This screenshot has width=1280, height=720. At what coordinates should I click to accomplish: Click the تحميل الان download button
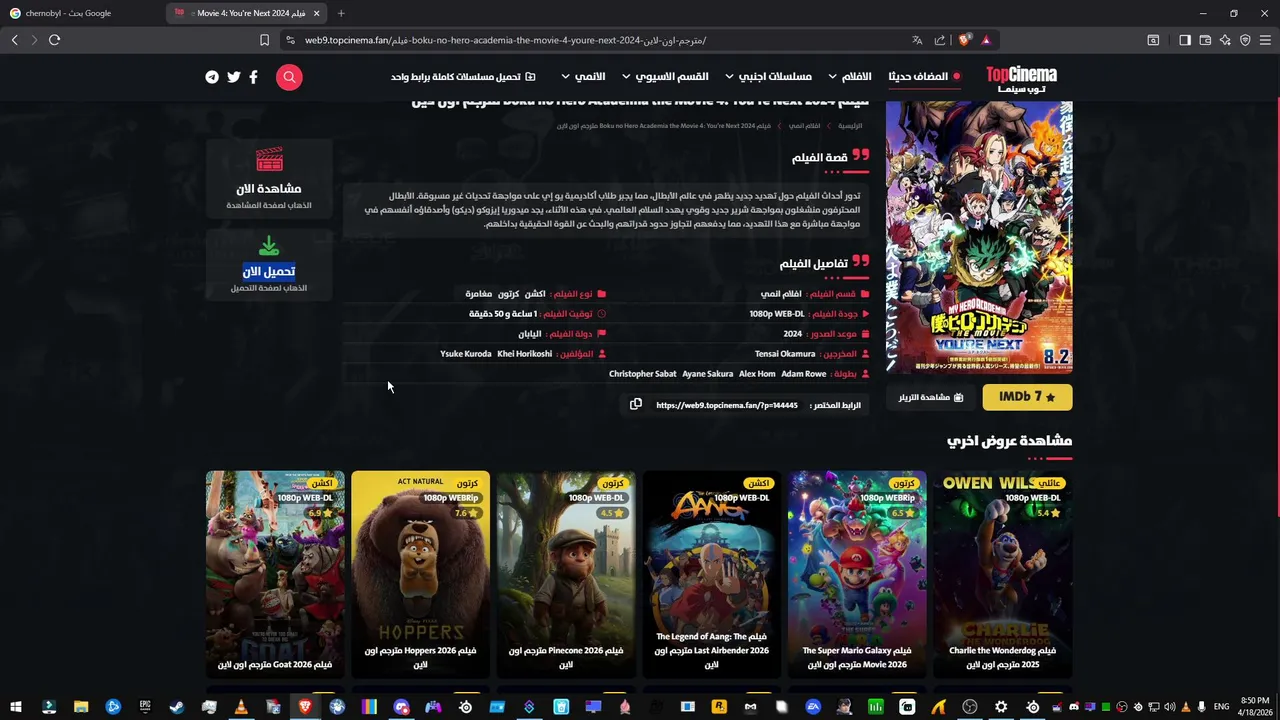click(269, 264)
